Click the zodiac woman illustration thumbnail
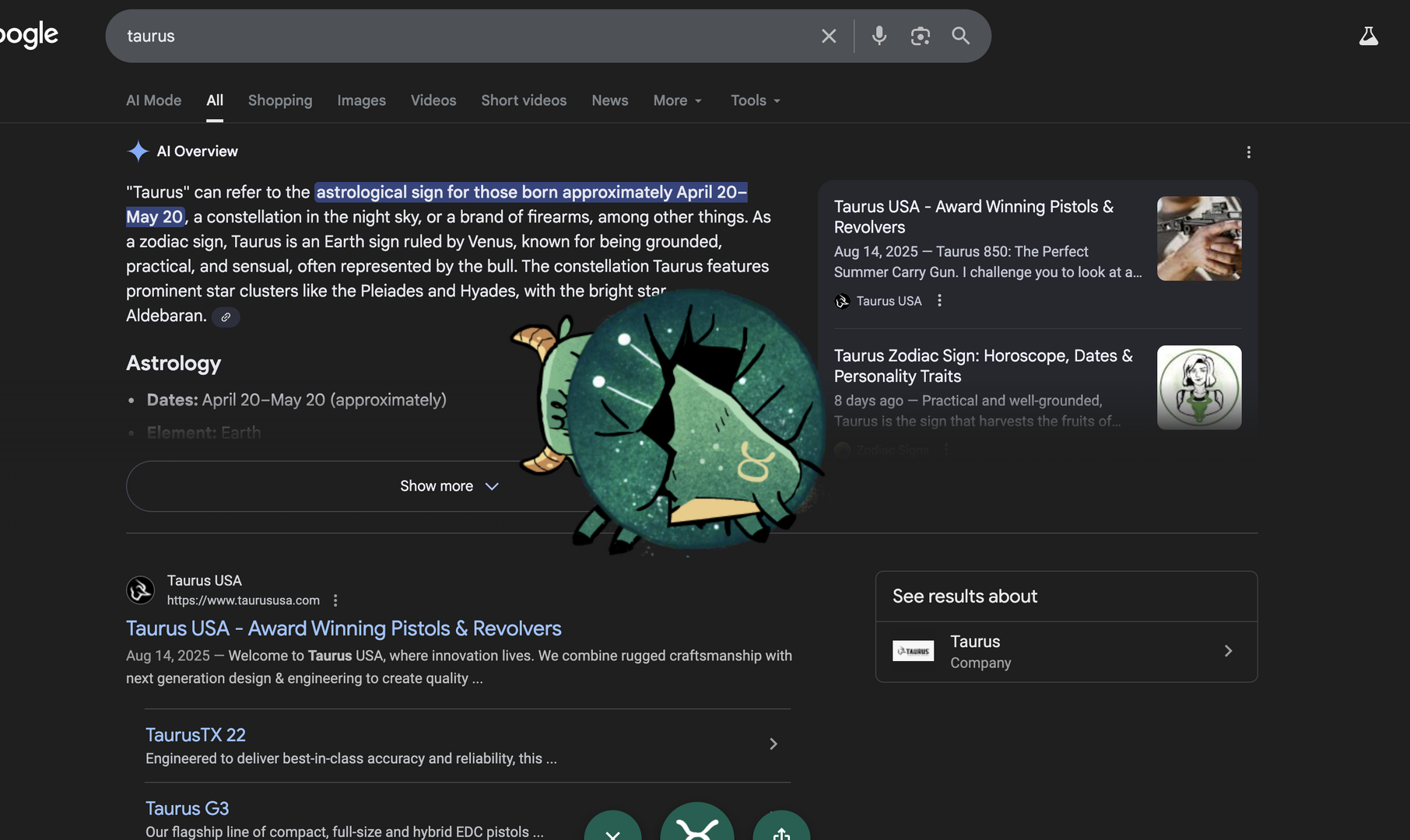This screenshot has width=1410, height=840. [1199, 387]
